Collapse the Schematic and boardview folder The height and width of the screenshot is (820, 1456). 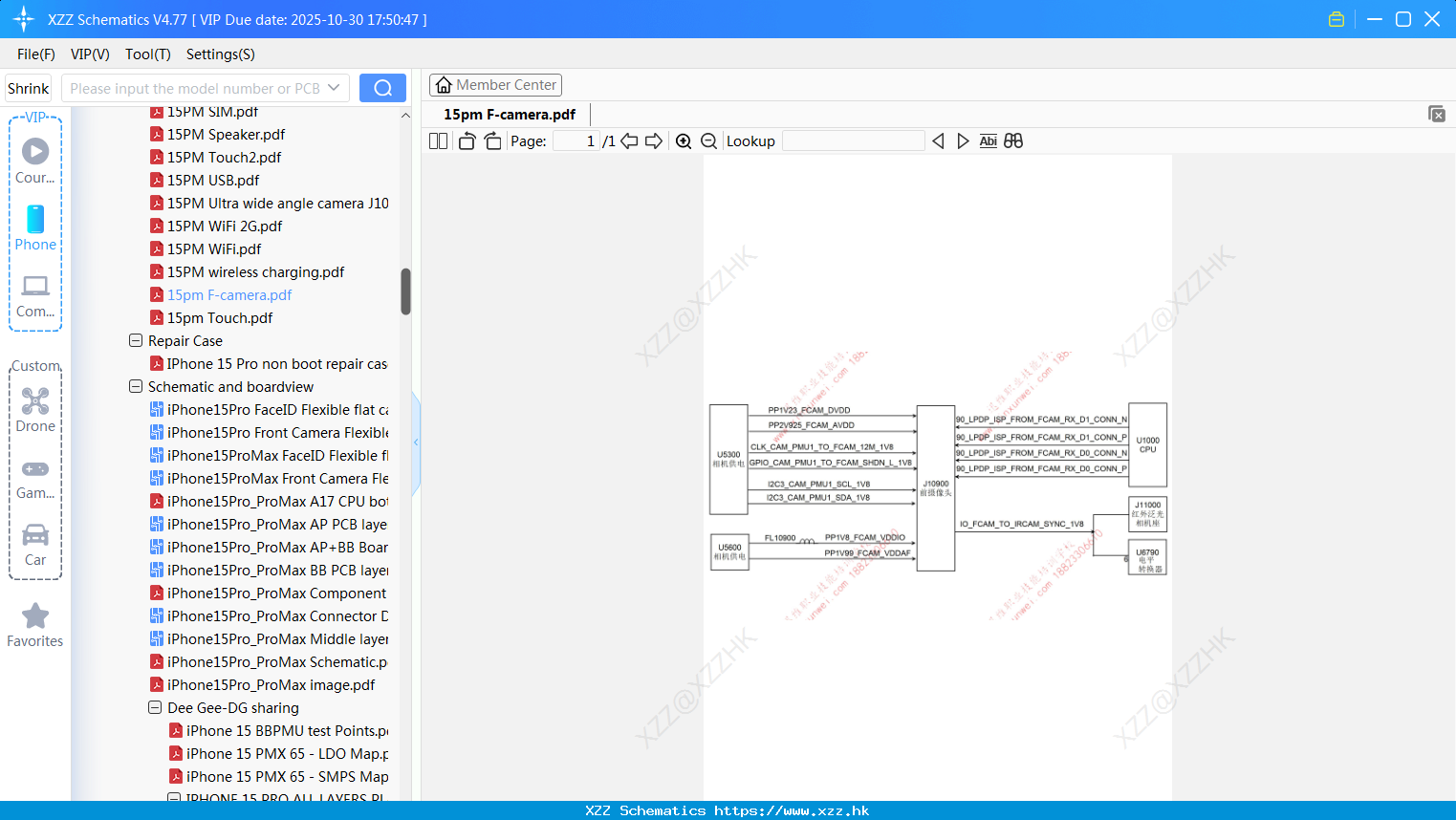[x=136, y=386]
